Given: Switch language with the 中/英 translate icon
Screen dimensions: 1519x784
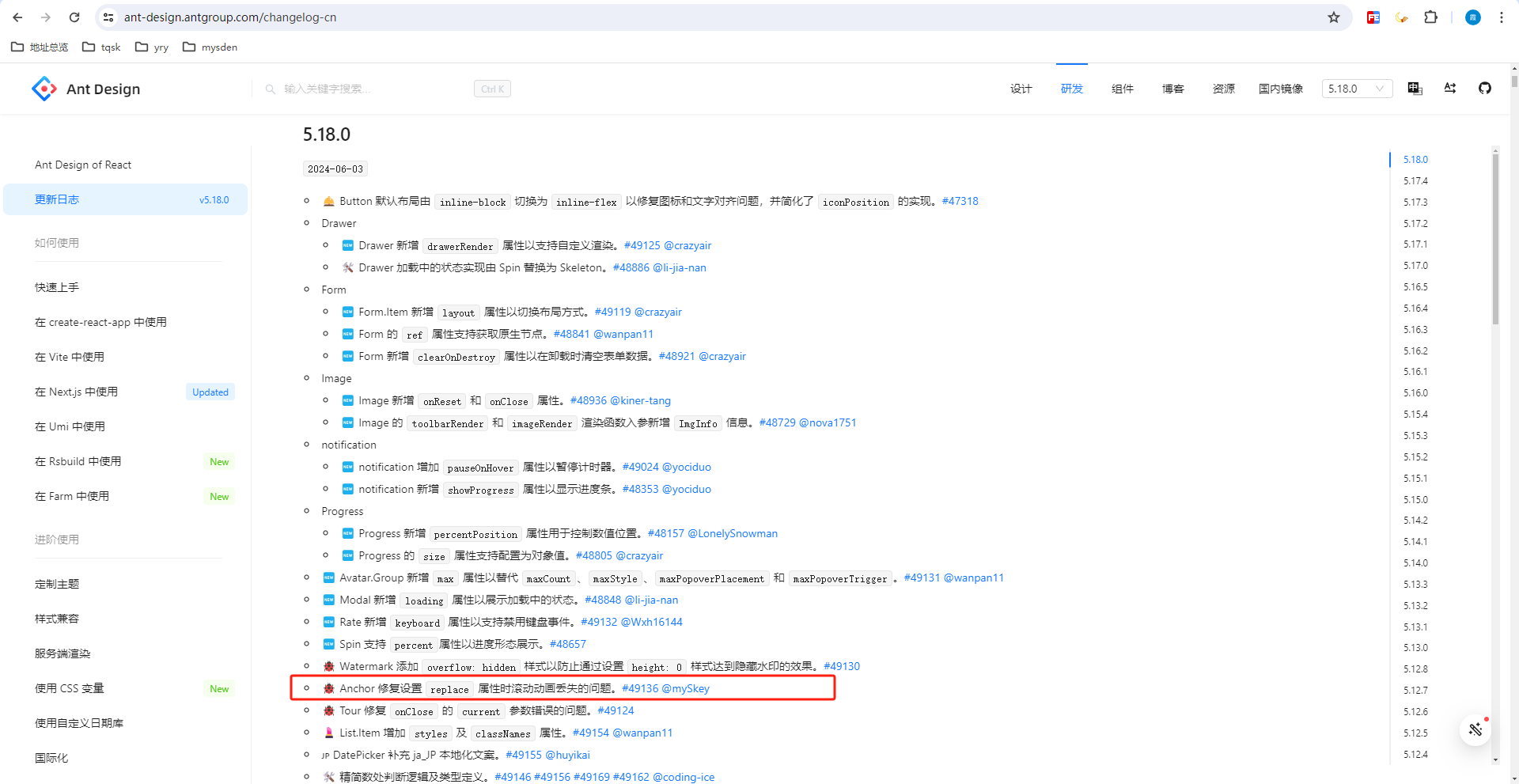Looking at the screenshot, I should [x=1414, y=89].
